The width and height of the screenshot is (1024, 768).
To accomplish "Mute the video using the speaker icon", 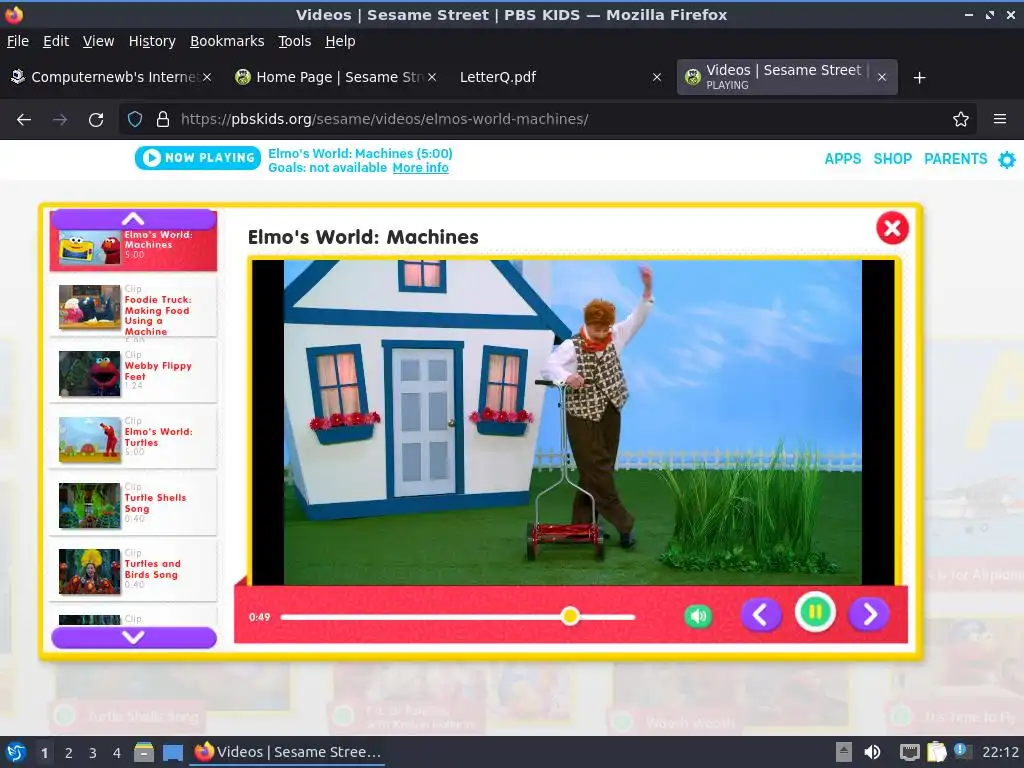I will [697, 616].
